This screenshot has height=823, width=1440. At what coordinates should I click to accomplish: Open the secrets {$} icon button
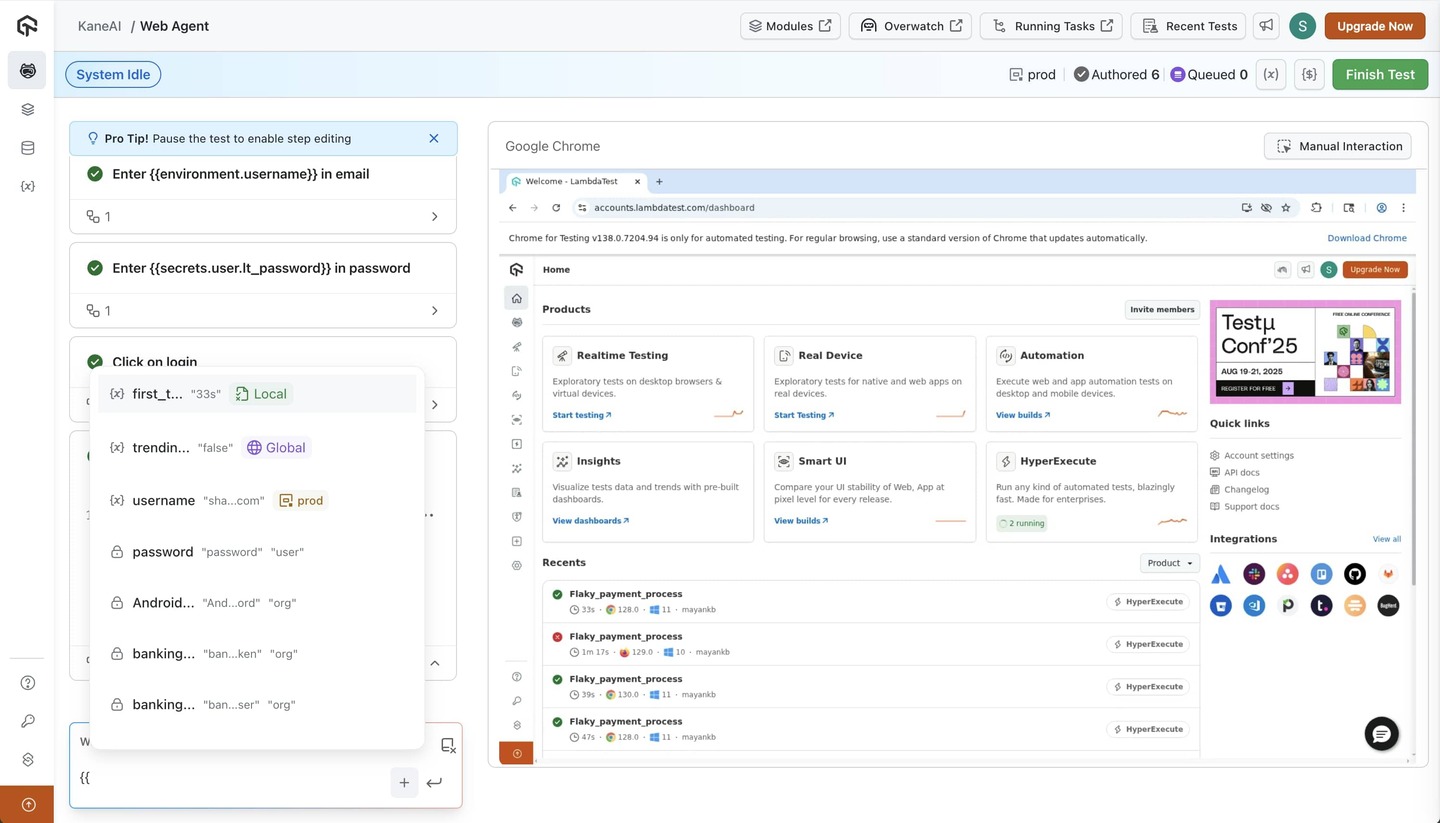click(x=1310, y=74)
